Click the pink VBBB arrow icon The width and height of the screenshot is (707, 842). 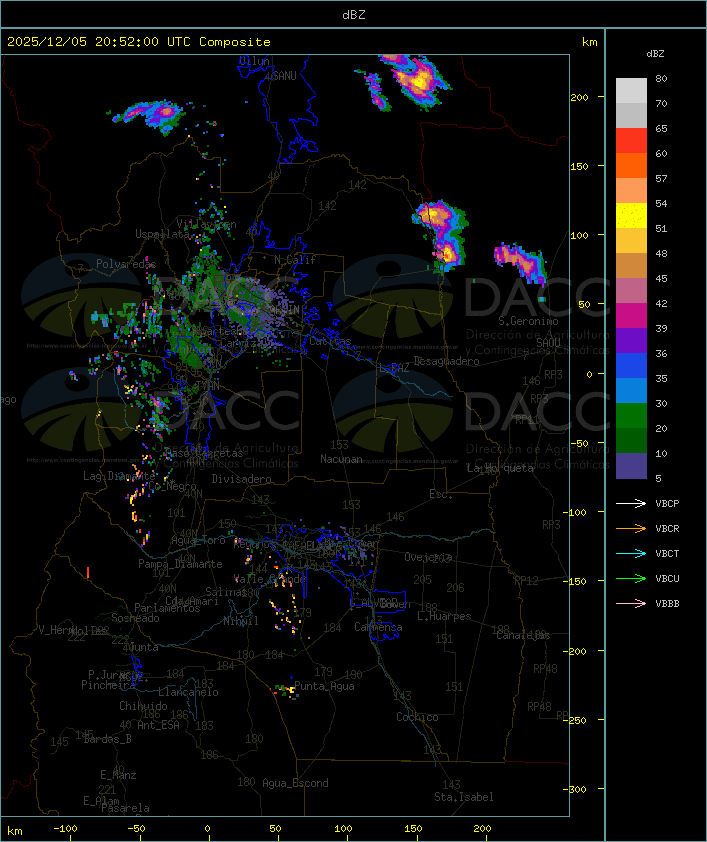click(631, 604)
